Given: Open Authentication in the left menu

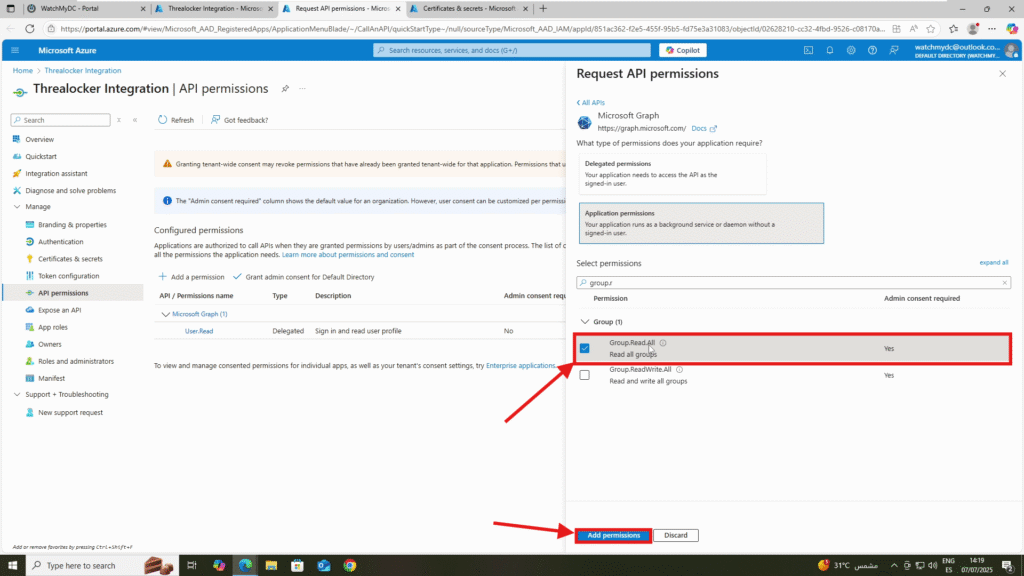Looking at the screenshot, I should point(60,242).
